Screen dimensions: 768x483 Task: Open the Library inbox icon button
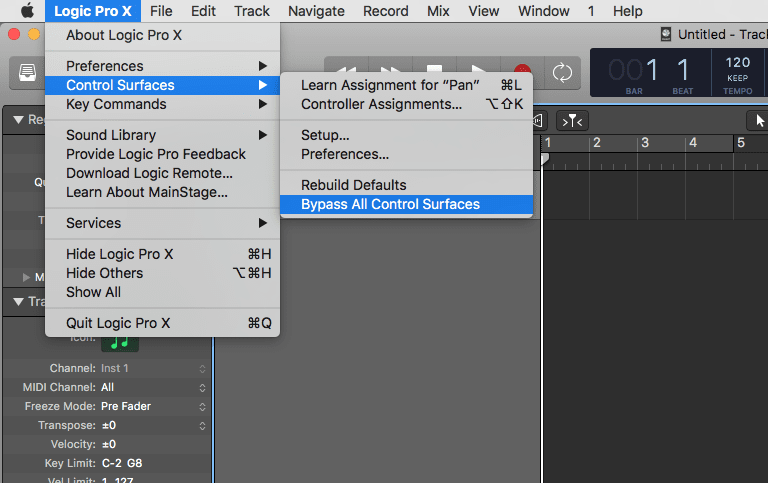27,72
